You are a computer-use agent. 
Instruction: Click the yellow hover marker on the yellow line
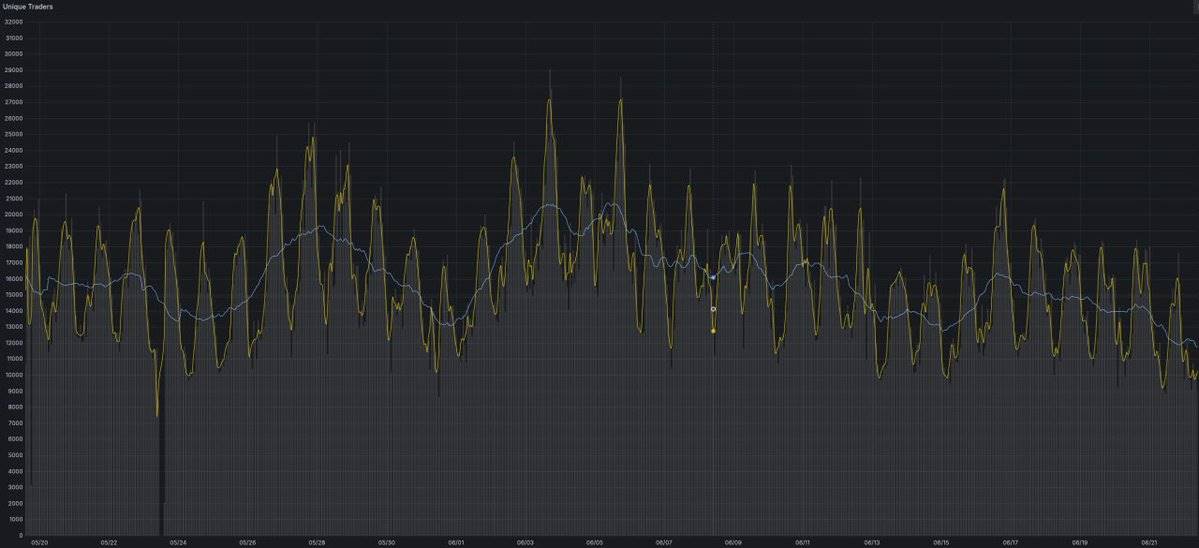click(x=713, y=330)
